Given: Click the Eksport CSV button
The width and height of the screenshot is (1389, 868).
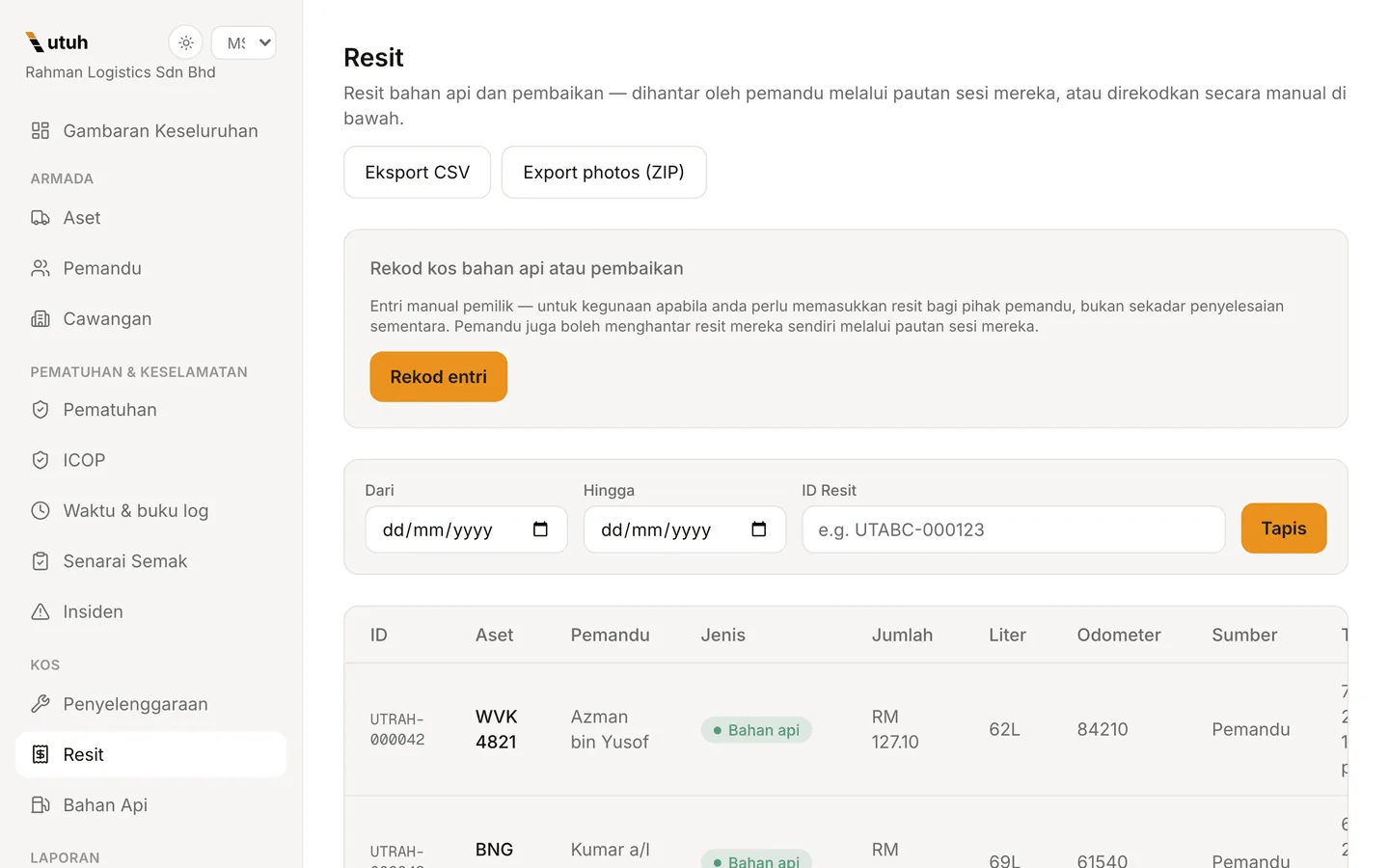Looking at the screenshot, I should click(x=418, y=173).
